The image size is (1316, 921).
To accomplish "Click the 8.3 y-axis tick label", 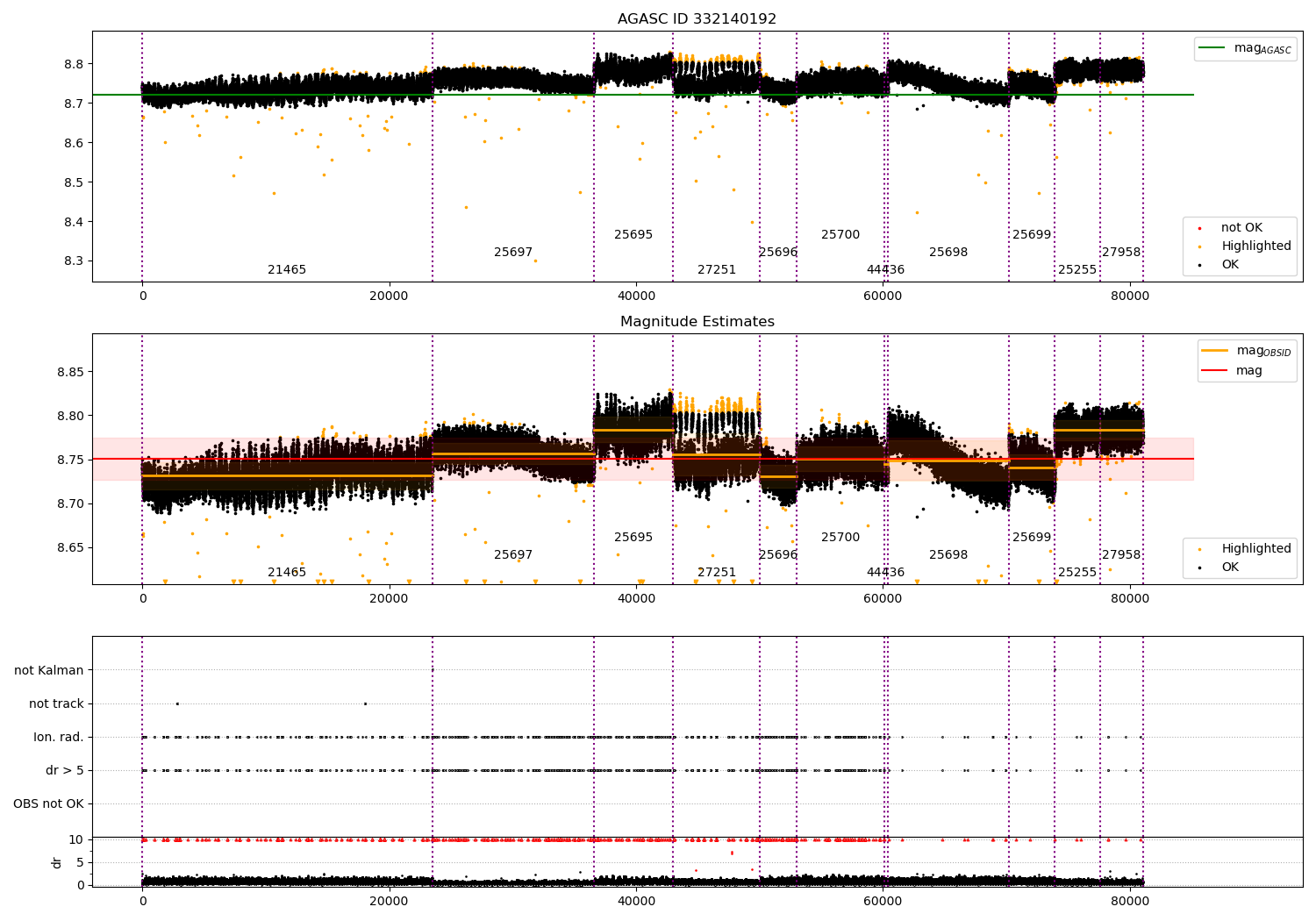I will 74,261.
